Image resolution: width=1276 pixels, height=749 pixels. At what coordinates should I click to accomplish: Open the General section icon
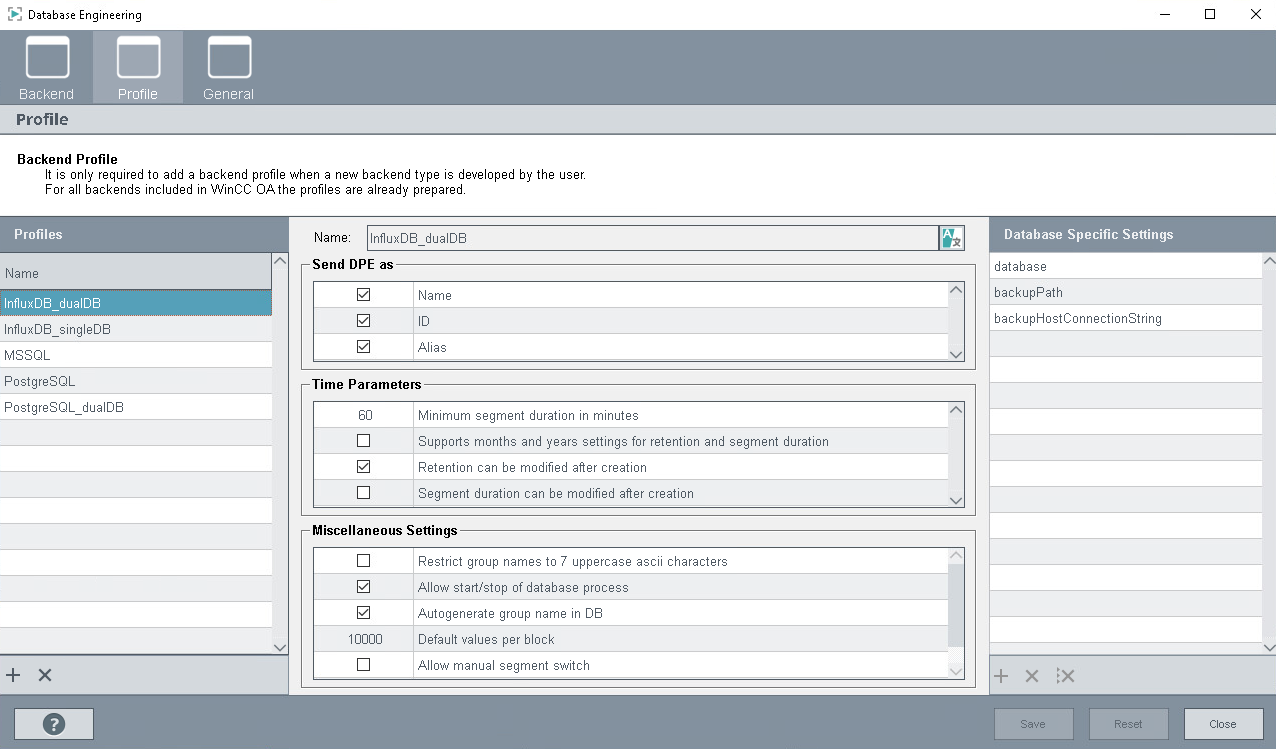click(x=228, y=66)
